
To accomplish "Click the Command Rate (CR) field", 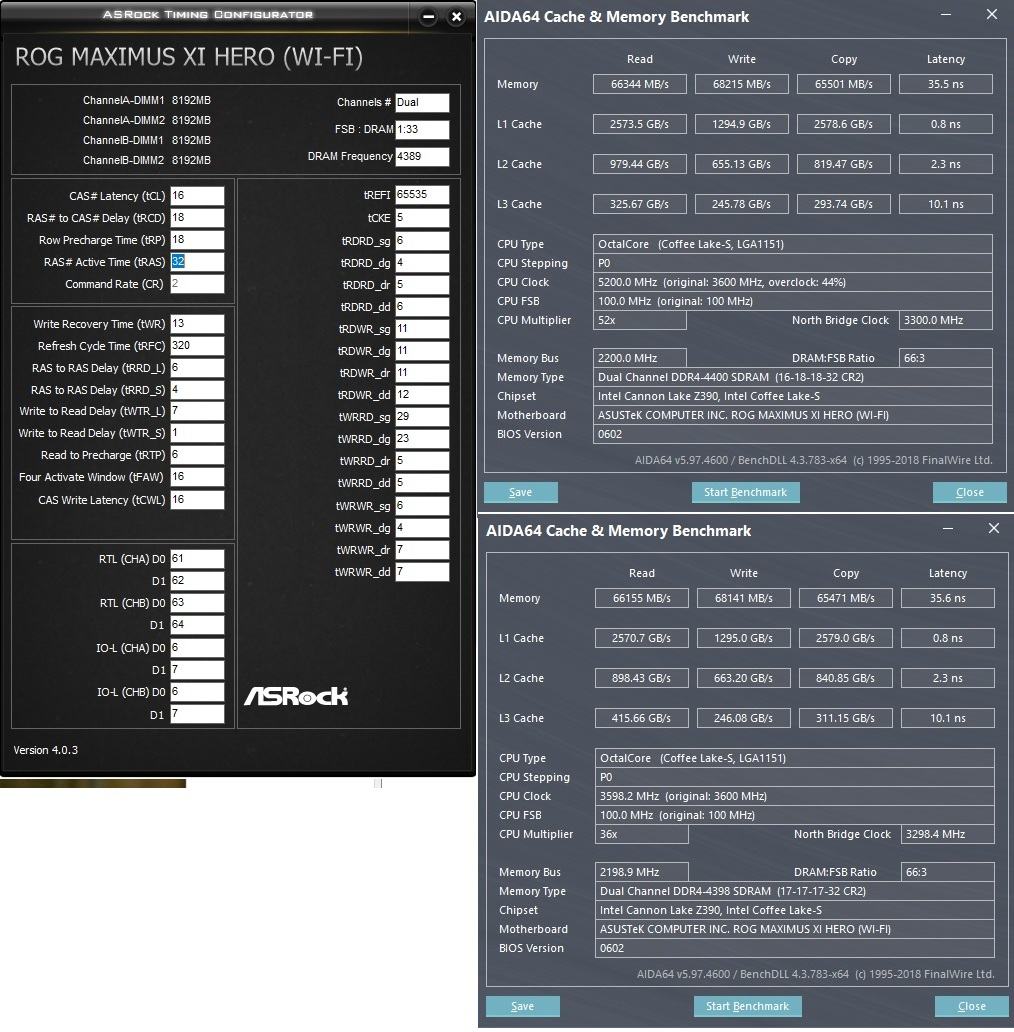I will click(197, 284).
